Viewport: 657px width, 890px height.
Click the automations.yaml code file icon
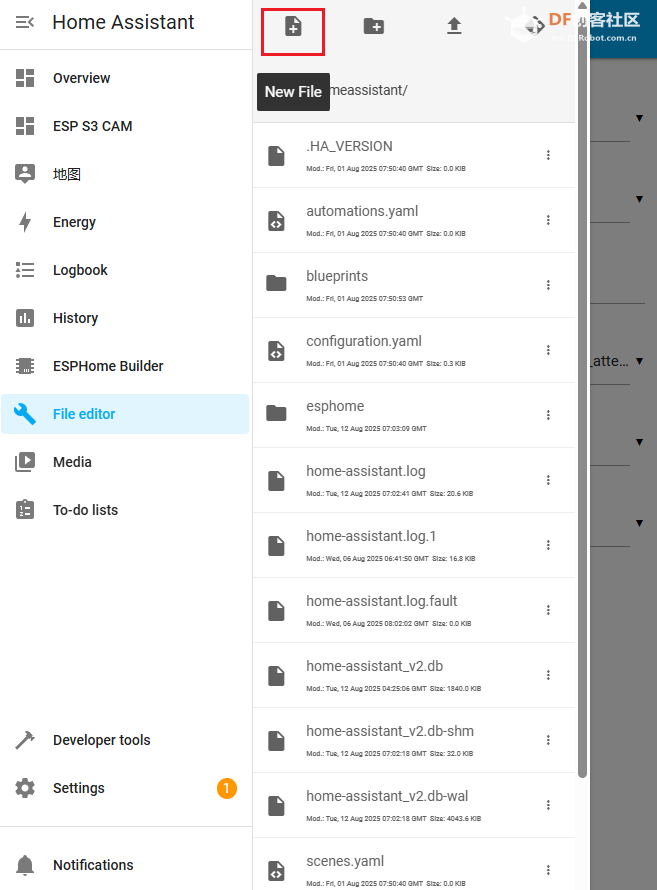click(x=276, y=221)
